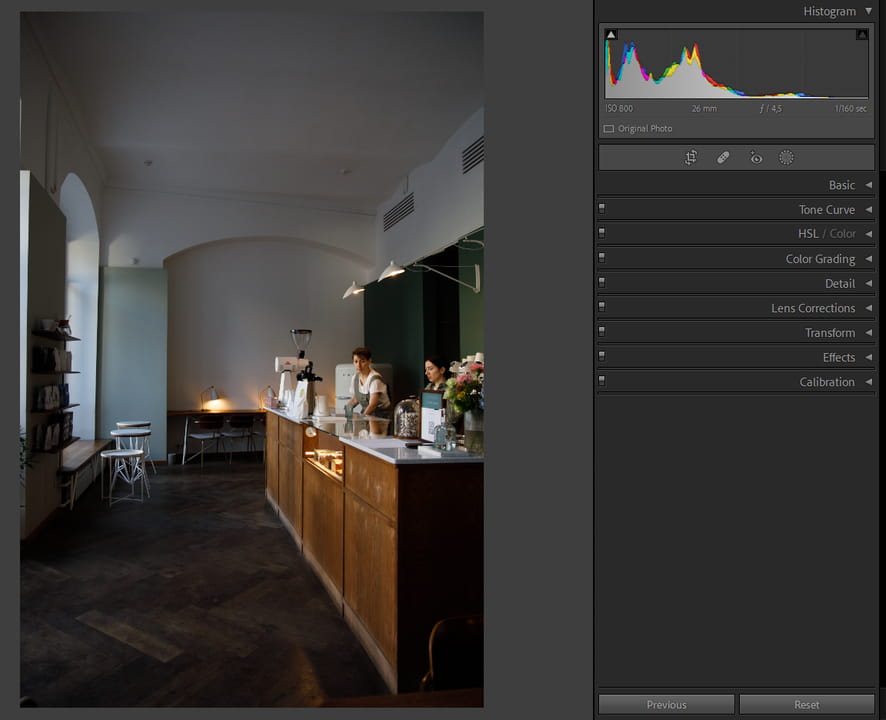Select the Crop Overlay tool
The image size is (886, 720).
[690, 158]
